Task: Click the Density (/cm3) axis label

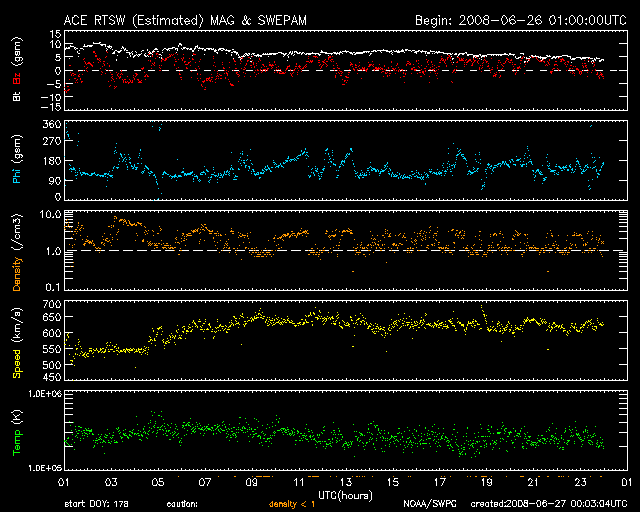Action: coord(16,255)
